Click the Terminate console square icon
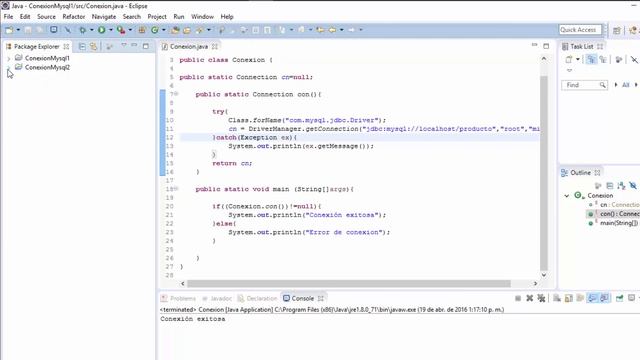 (x=518, y=298)
